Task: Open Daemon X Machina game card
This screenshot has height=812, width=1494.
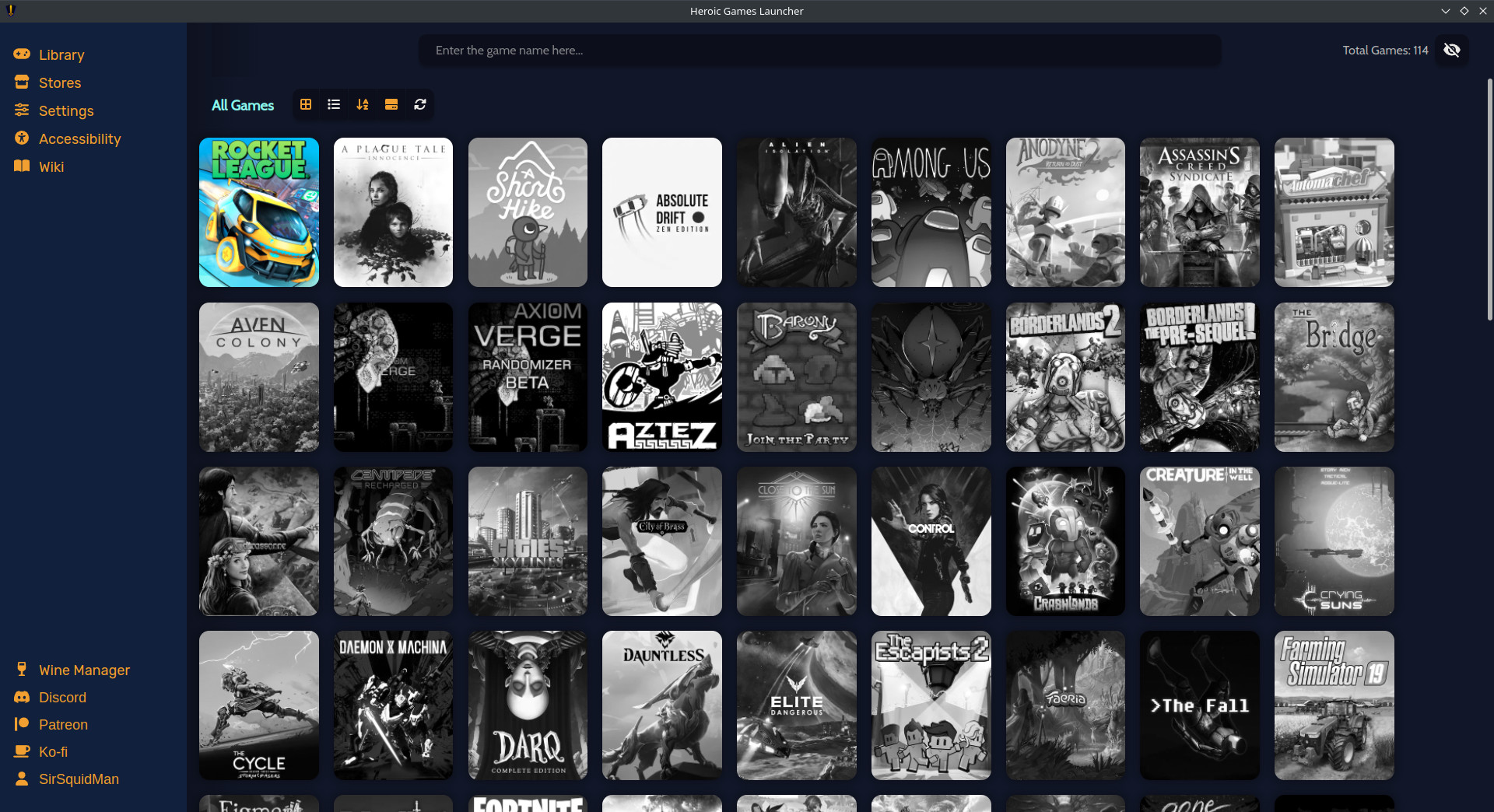Action: point(393,705)
